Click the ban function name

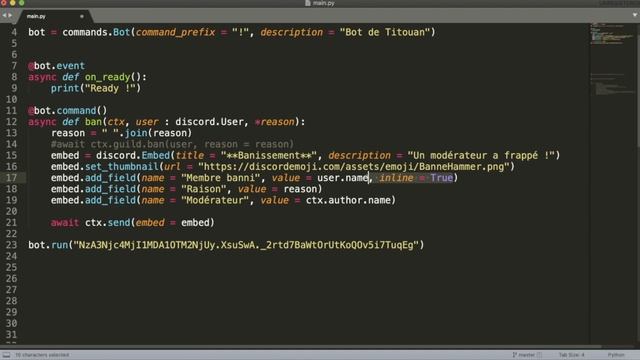(93, 122)
